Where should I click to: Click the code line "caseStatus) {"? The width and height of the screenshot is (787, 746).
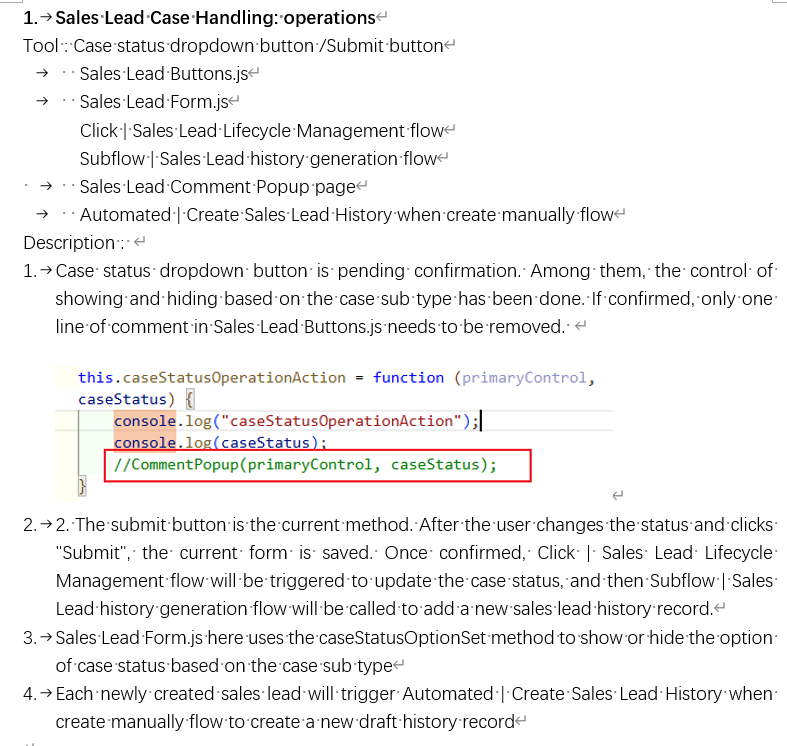(136, 399)
